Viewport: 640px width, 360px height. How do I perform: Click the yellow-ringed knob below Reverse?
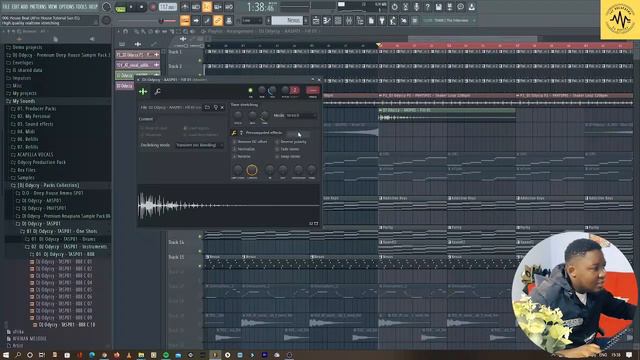pyautogui.click(x=252, y=170)
